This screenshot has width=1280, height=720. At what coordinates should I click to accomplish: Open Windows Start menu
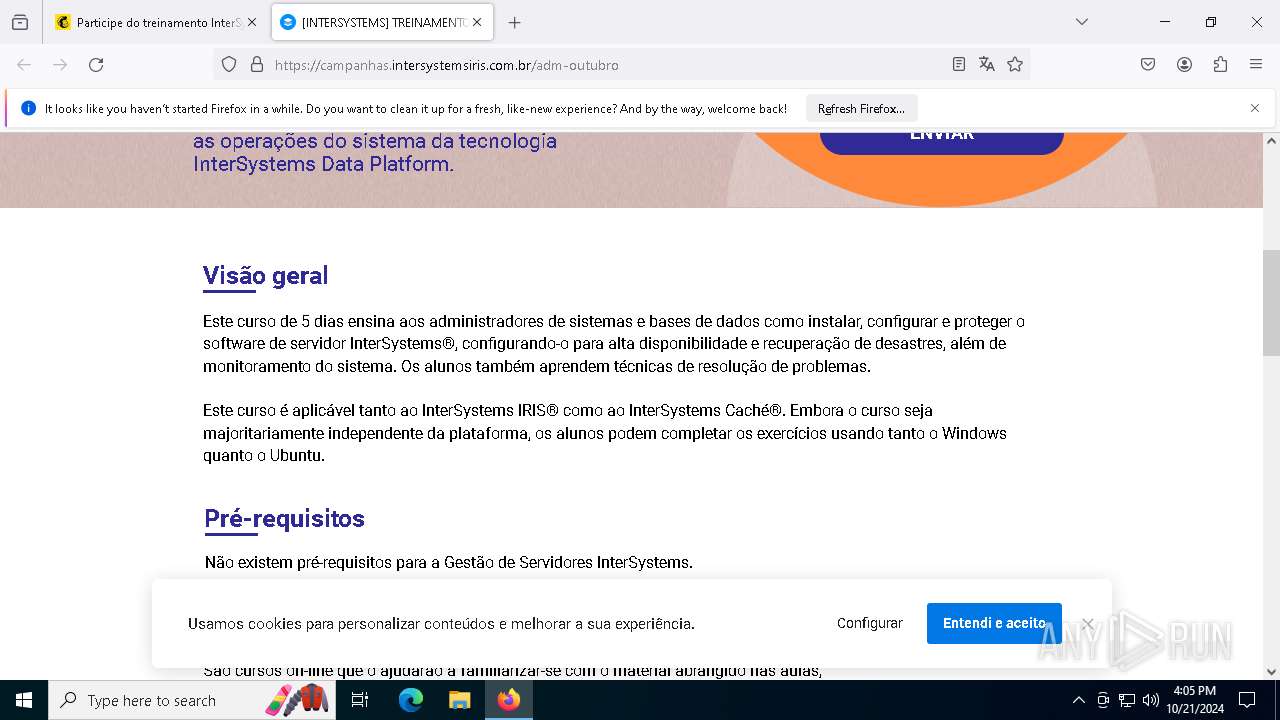click(24, 700)
